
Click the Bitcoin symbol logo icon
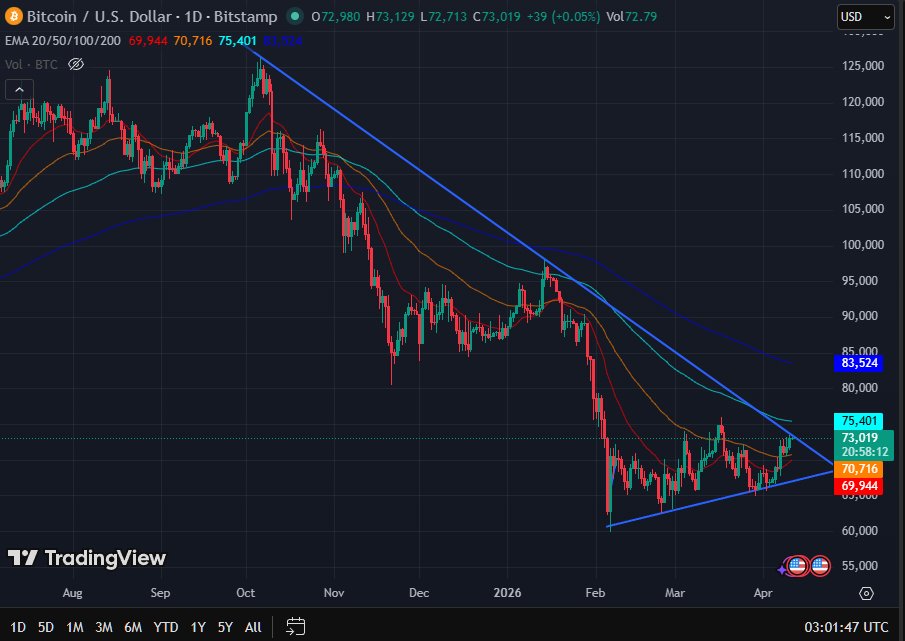click(x=13, y=16)
